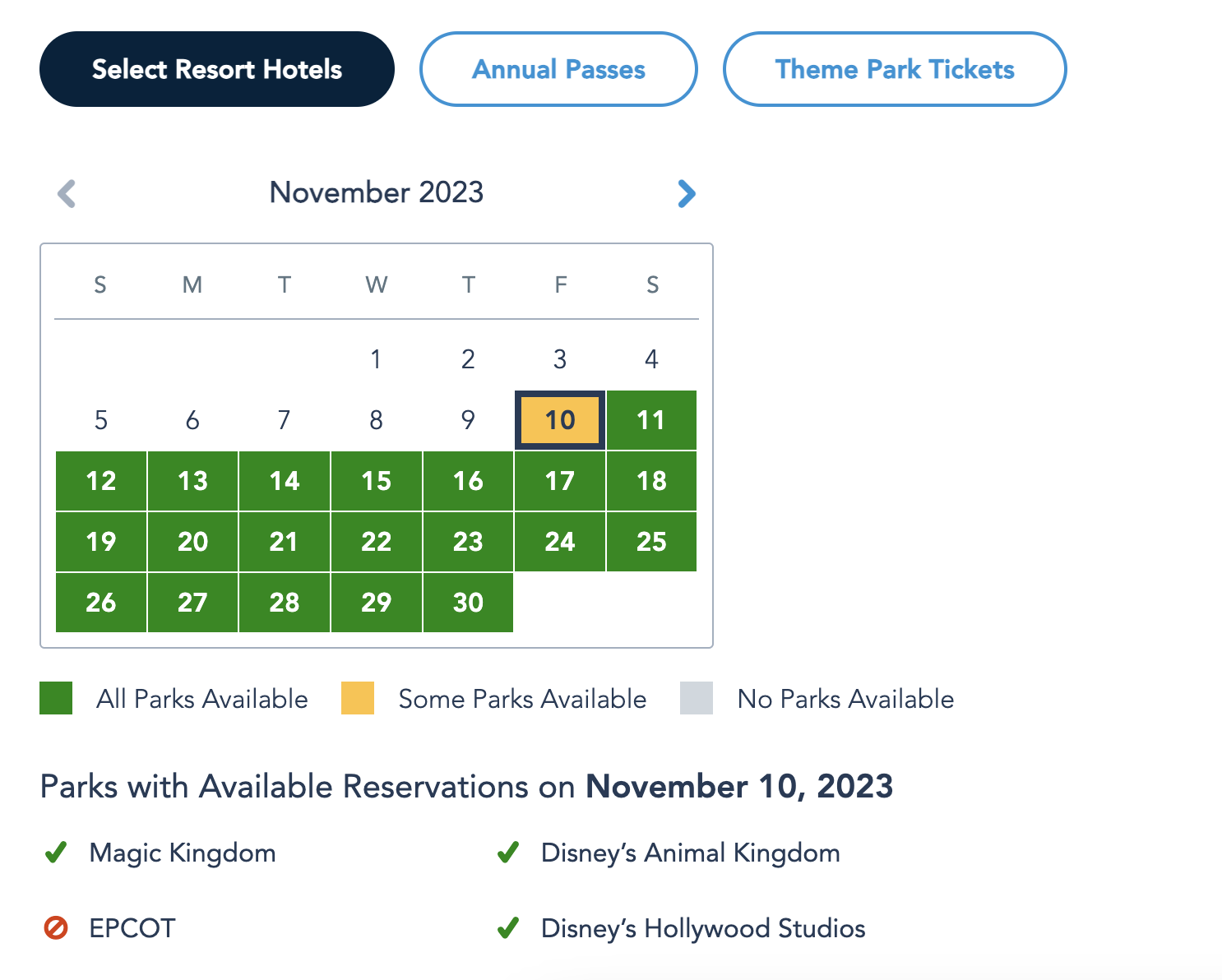Click Disney's Animal Kingdom checkmark icon
The width and height of the screenshot is (1222, 980).
pyautogui.click(x=508, y=853)
